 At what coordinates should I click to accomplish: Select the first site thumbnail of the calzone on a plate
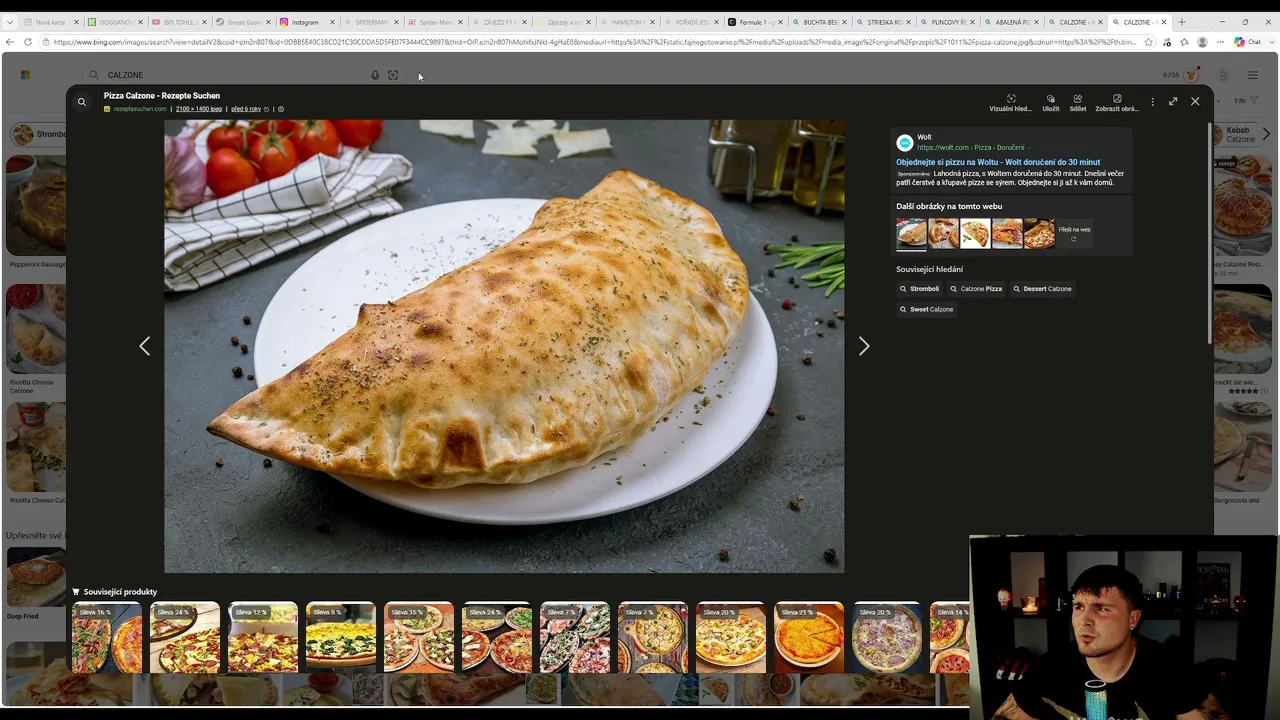911,233
